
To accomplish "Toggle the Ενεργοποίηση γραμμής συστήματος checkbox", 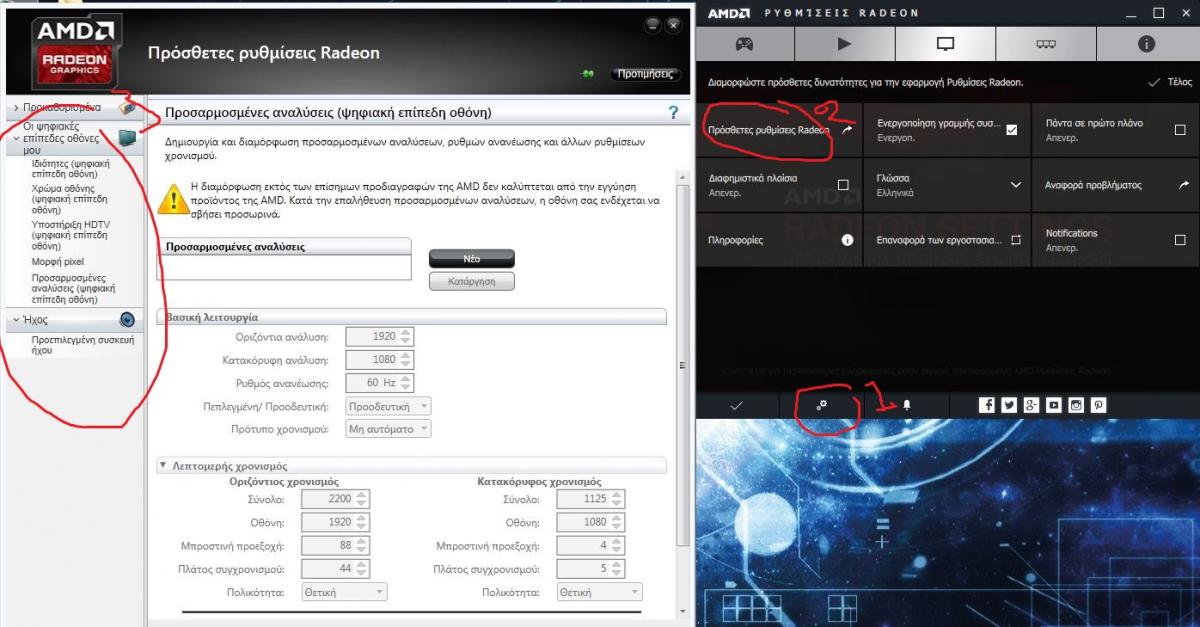I will click(x=1011, y=130).
